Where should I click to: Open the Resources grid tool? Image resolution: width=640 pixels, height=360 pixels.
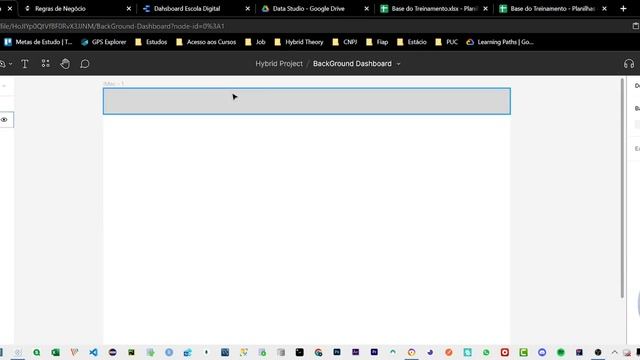point(46,63)
